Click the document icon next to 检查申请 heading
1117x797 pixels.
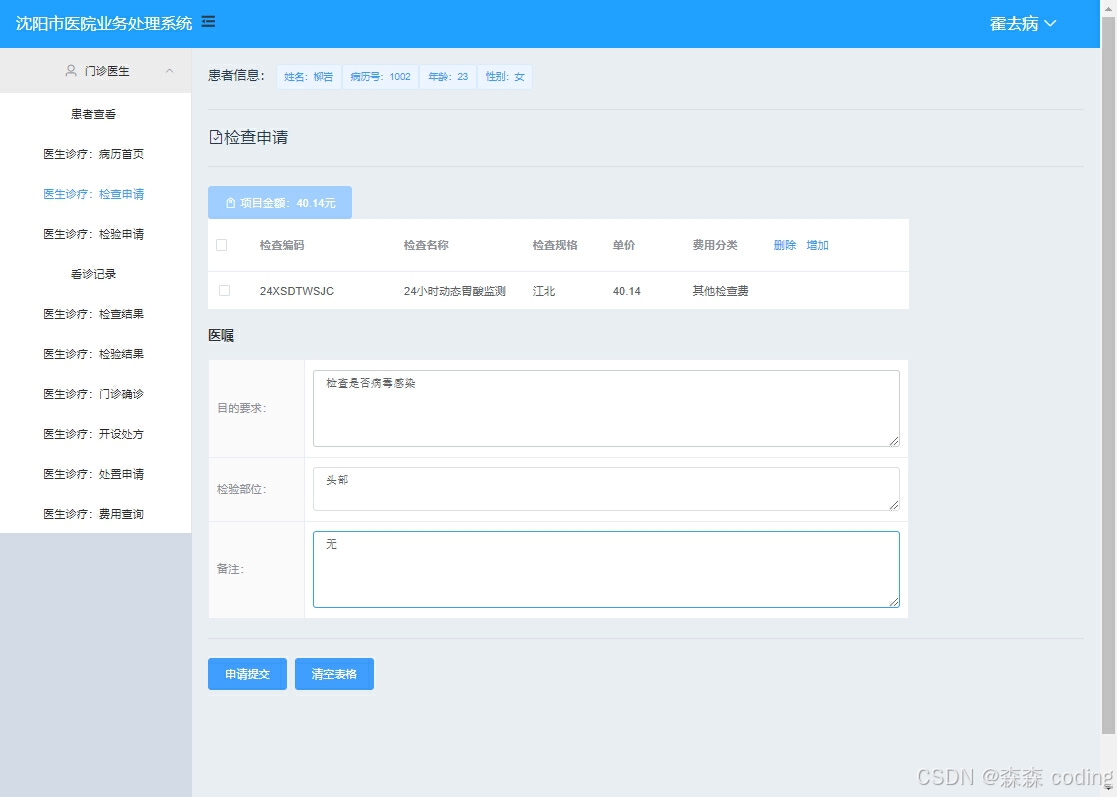pos(214,138)
